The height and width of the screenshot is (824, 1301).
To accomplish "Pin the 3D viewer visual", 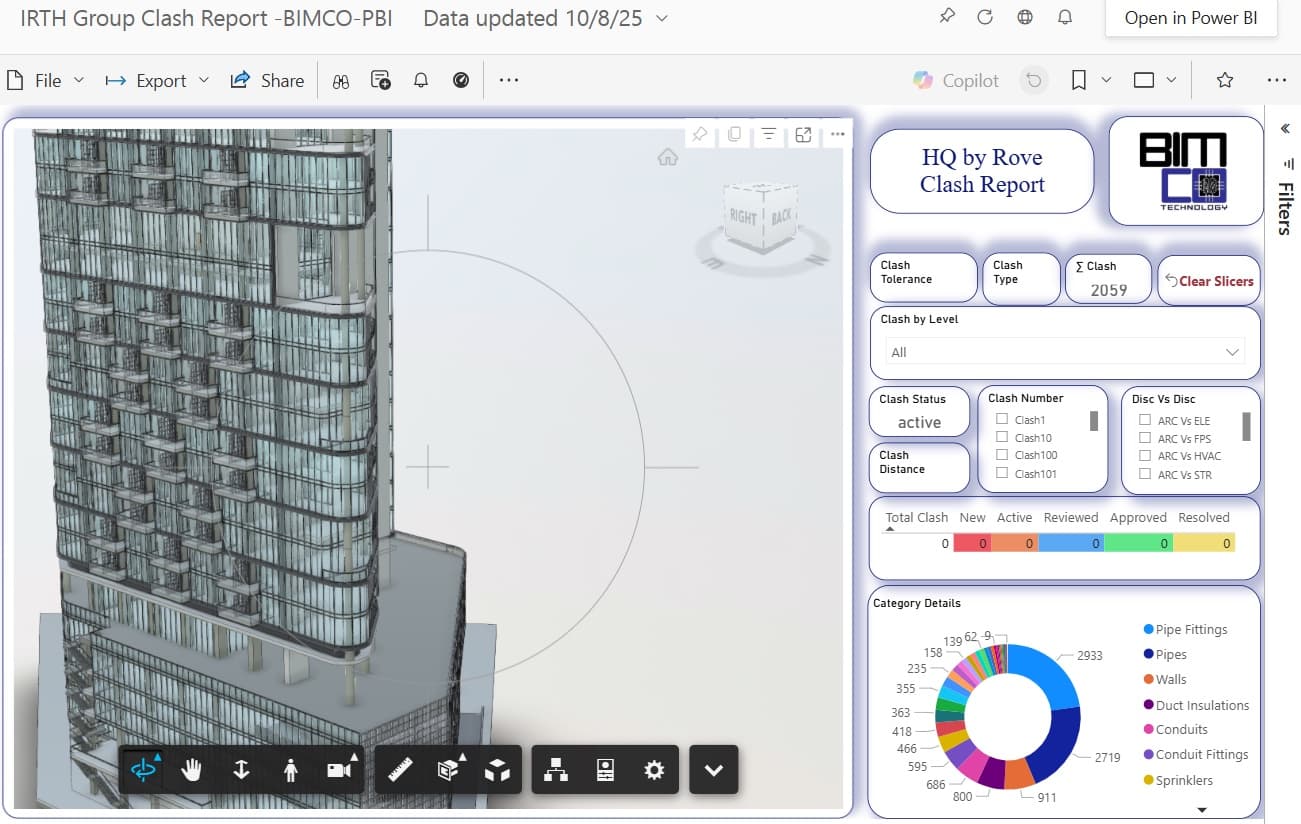I will pyautogui.click(x=700, y=133).
